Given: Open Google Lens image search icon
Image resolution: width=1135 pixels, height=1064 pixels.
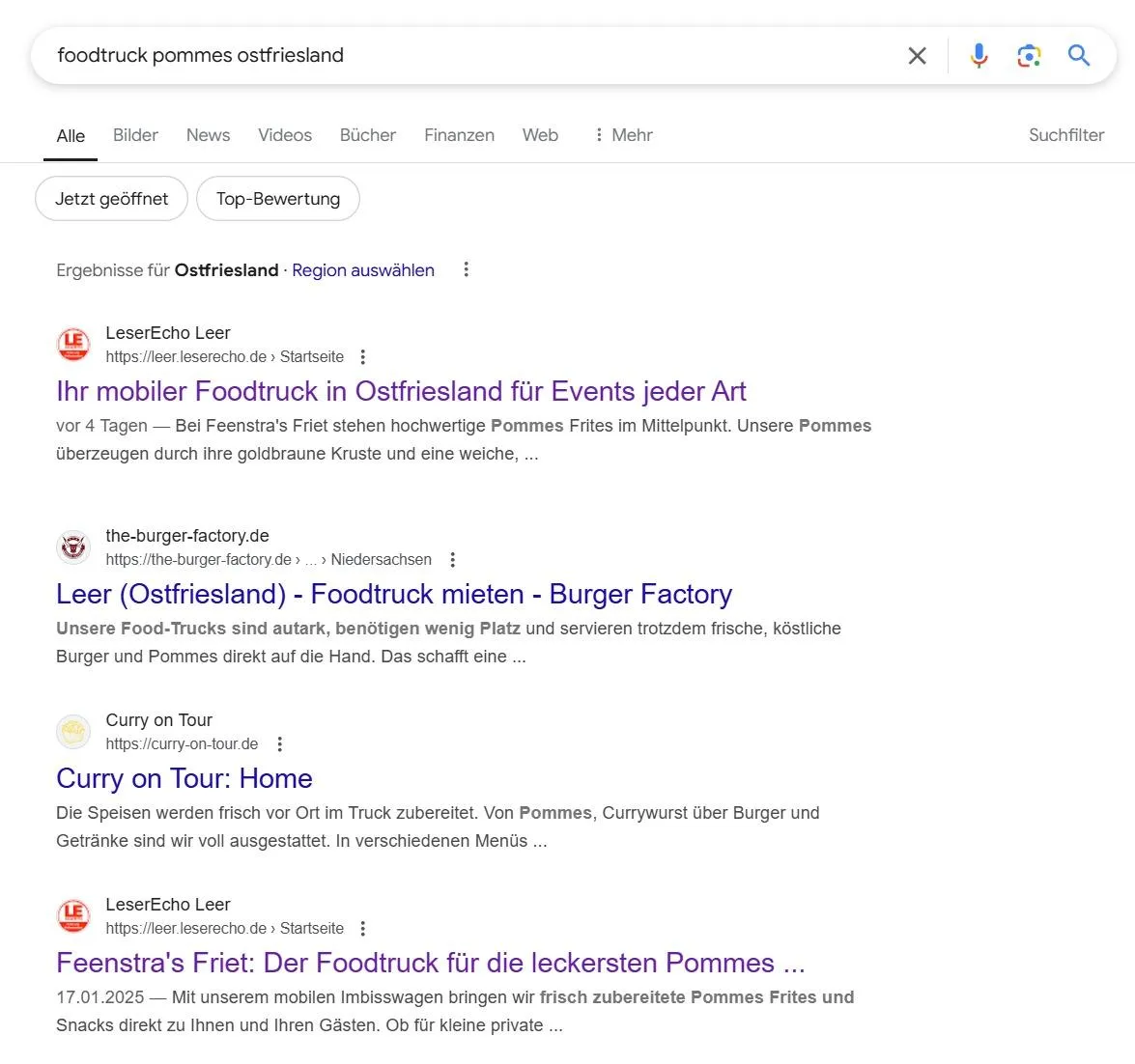Looking at the screenshot, I should click(1029, 56).
